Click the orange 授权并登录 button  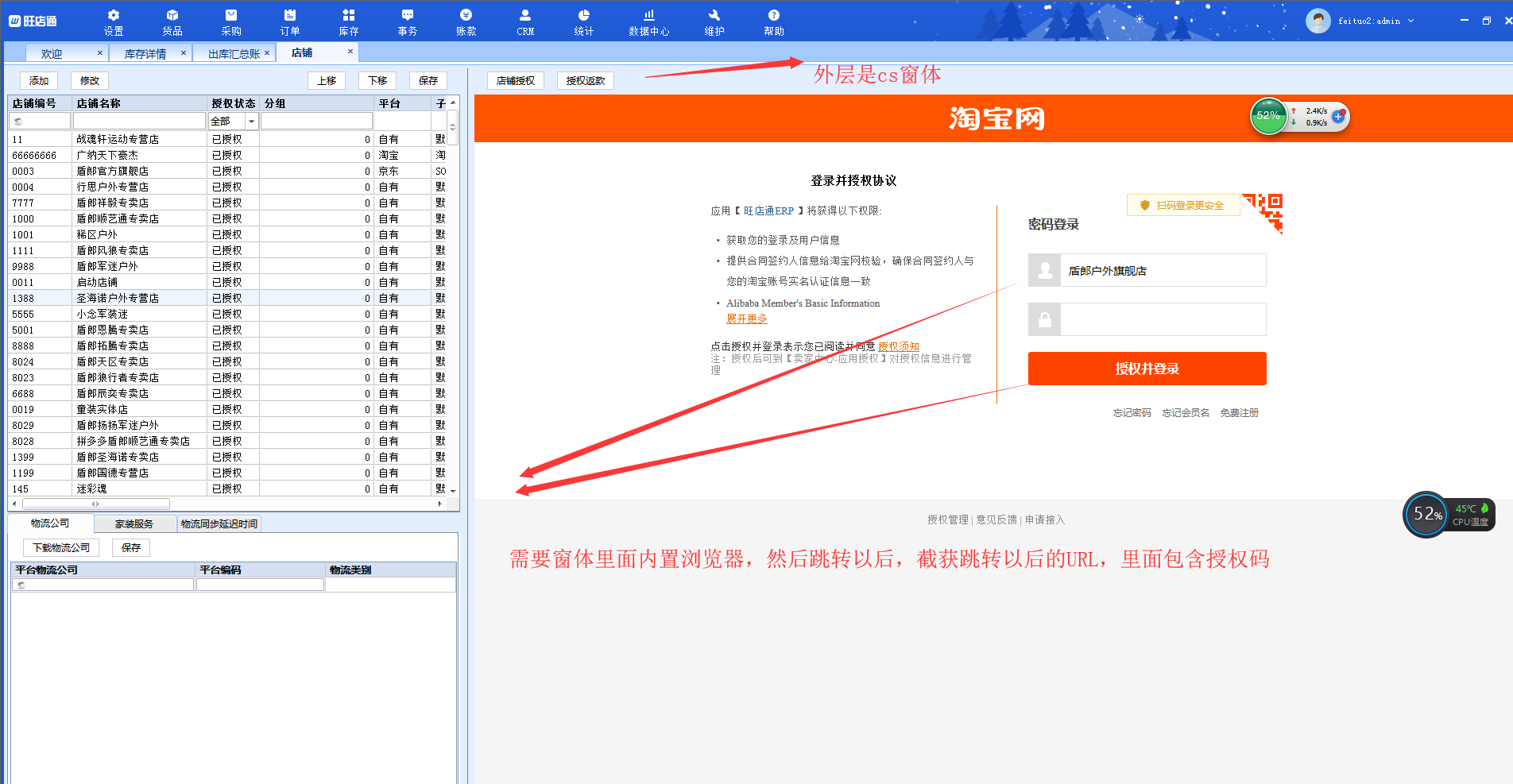coord(1147,369)
